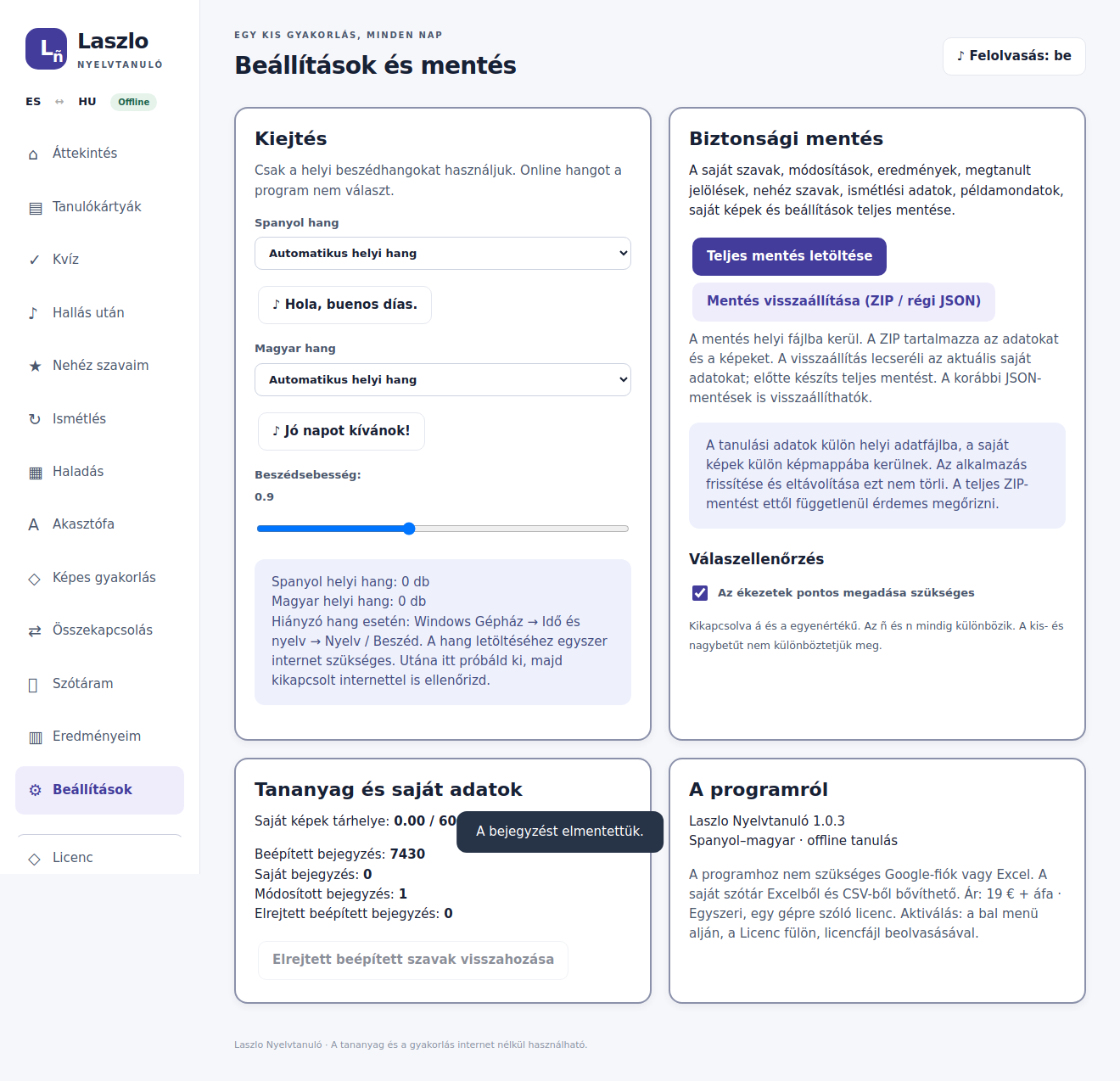Toggle Felolvasás: be read-aloud button
Viewport: 1120px width, 1081px height.
click(1014, 56)
